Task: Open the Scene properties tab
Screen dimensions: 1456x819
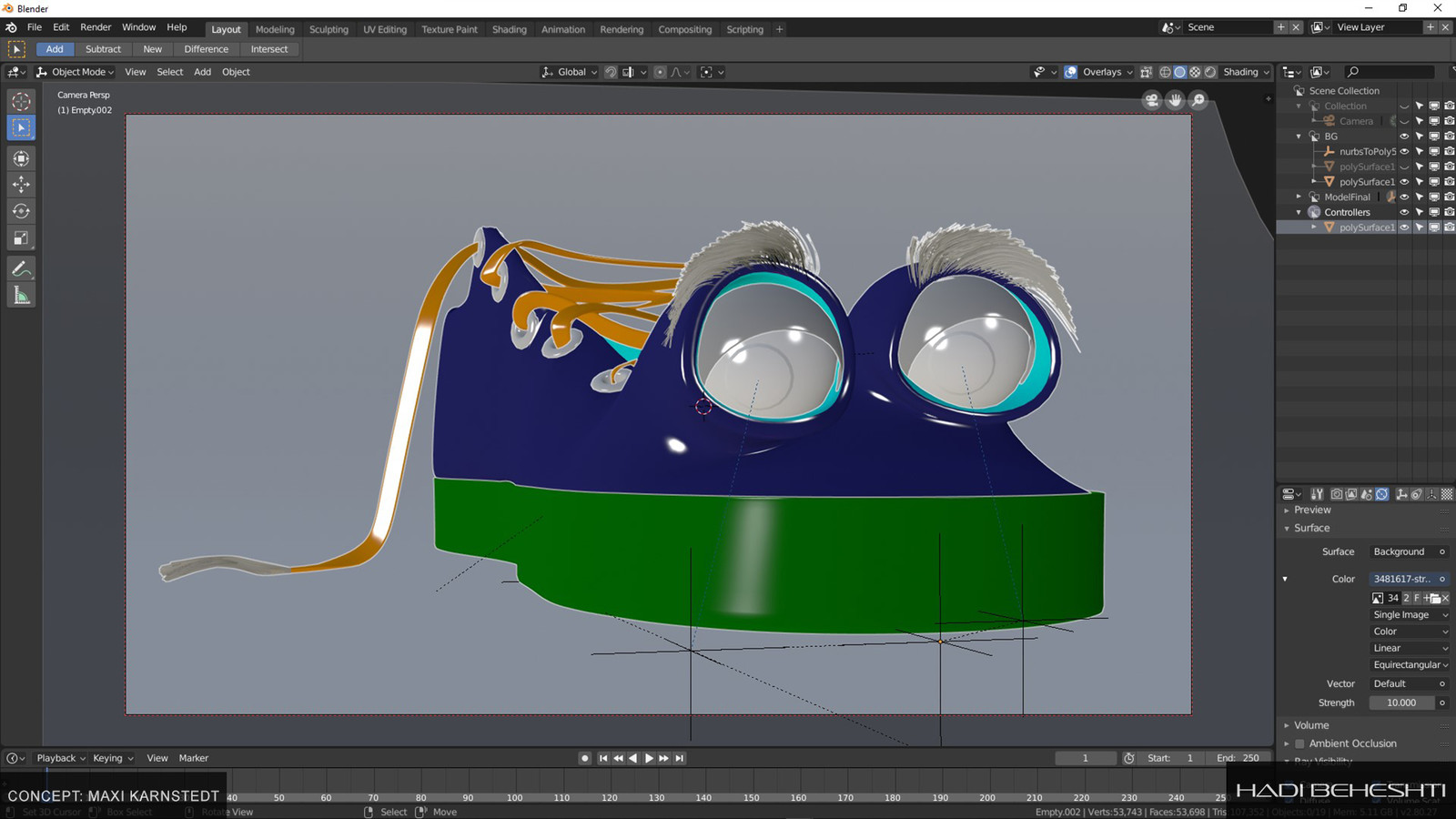Action: 1367,494
